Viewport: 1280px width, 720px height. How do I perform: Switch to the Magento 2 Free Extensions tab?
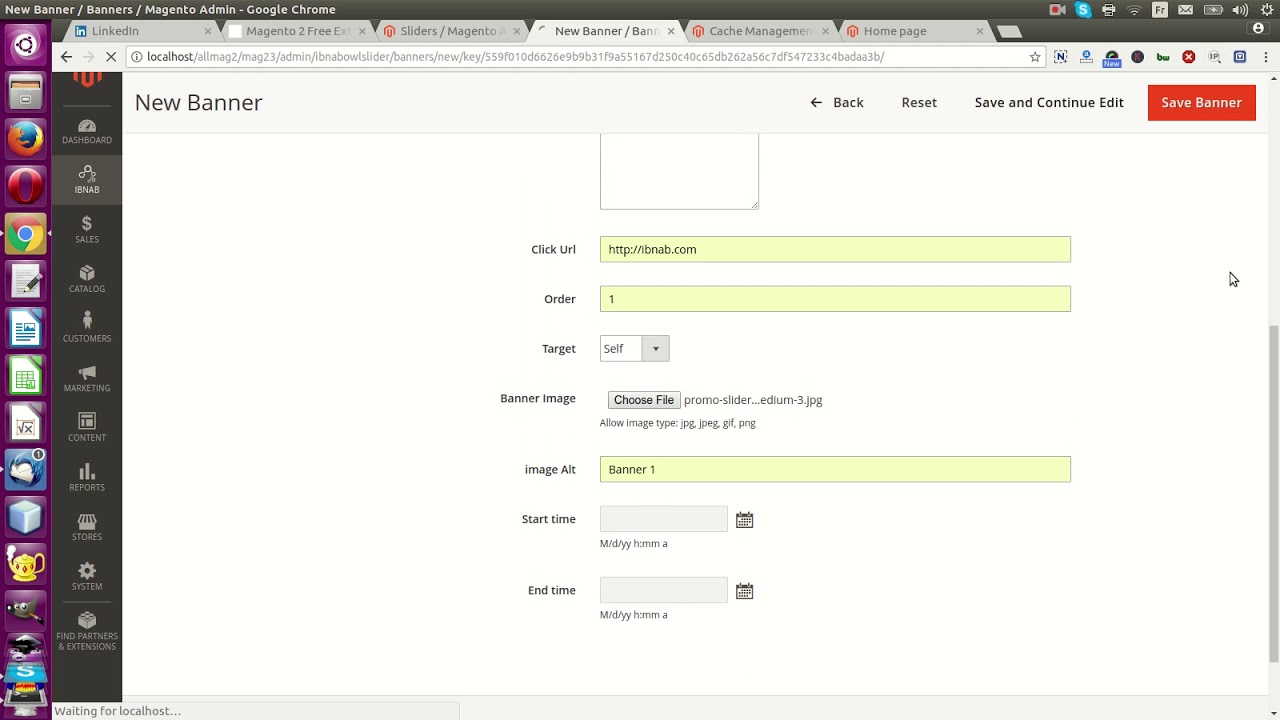point(297,31)
